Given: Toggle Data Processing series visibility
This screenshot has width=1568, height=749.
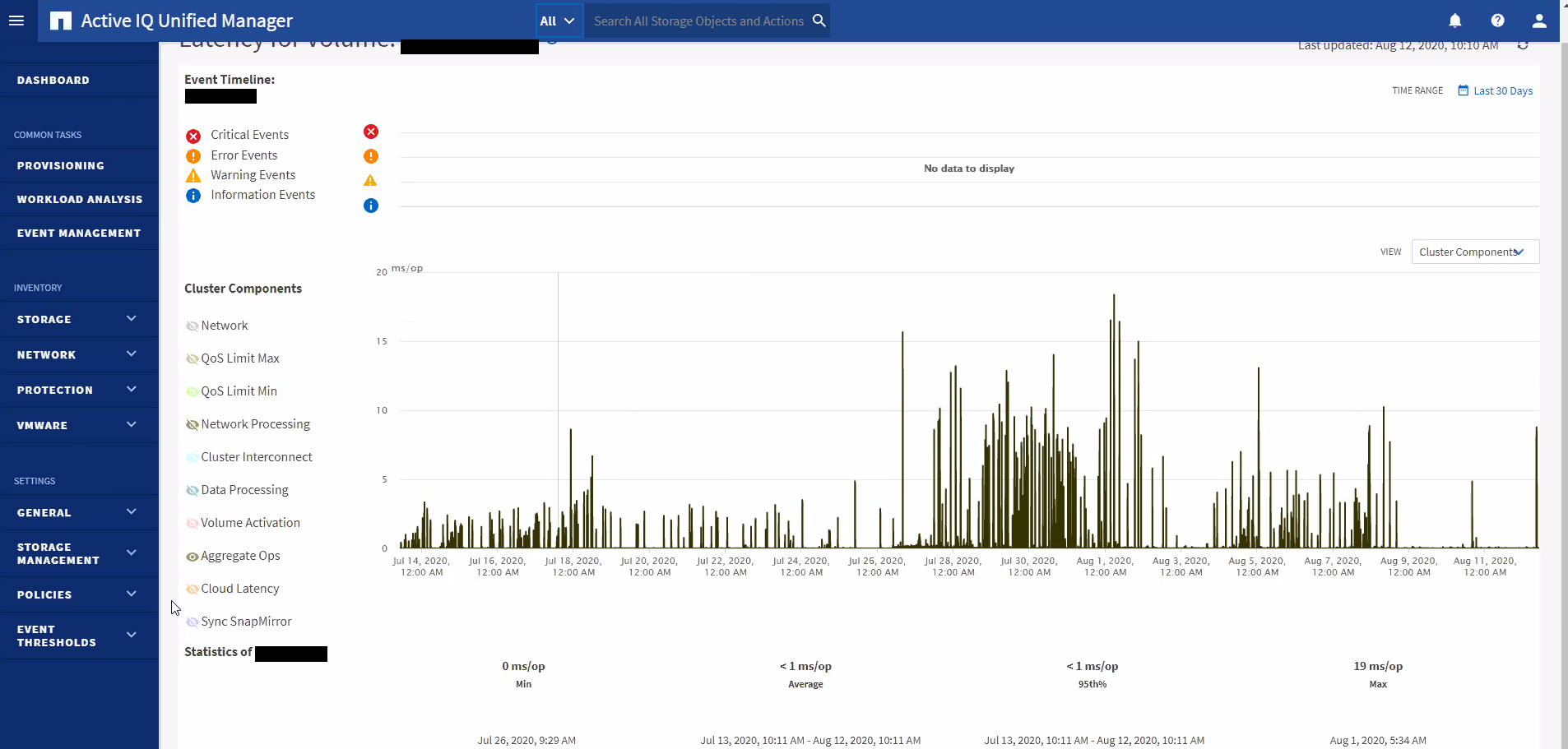Looking at the screenshot, I should pyautogui.click(x=192, y=490).
